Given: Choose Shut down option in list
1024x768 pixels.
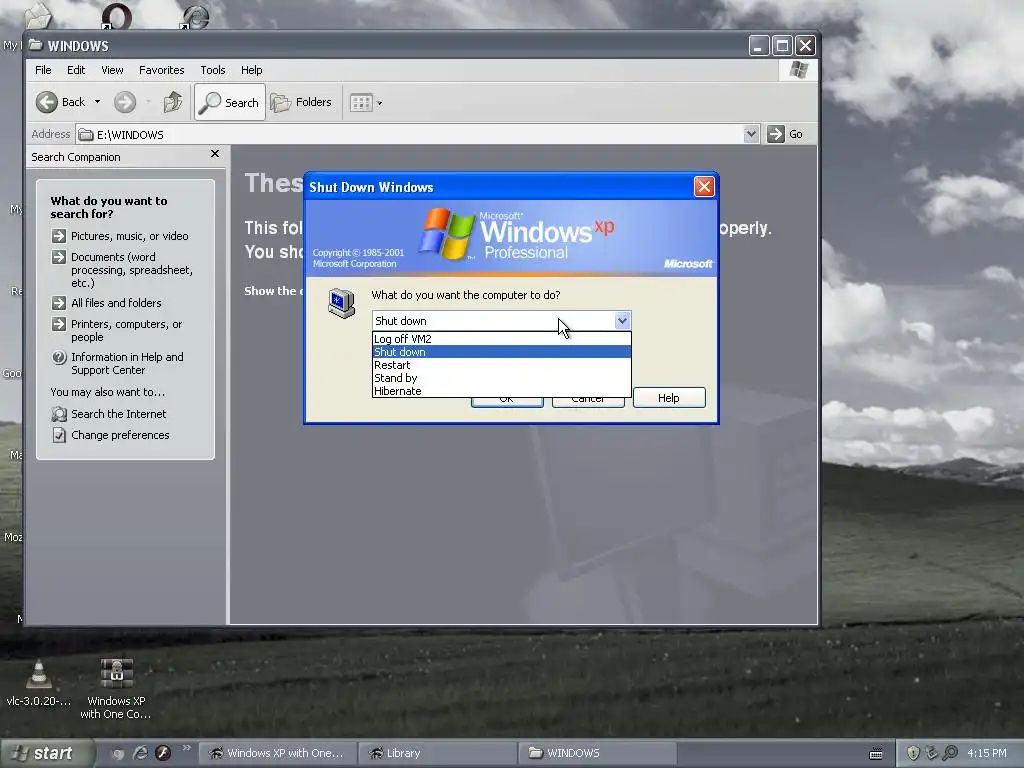Looking at the screenshot, I should [x=502, y=352].
